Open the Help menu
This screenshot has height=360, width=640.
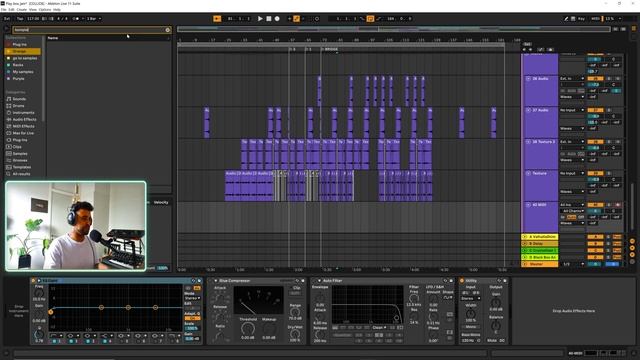57,9
